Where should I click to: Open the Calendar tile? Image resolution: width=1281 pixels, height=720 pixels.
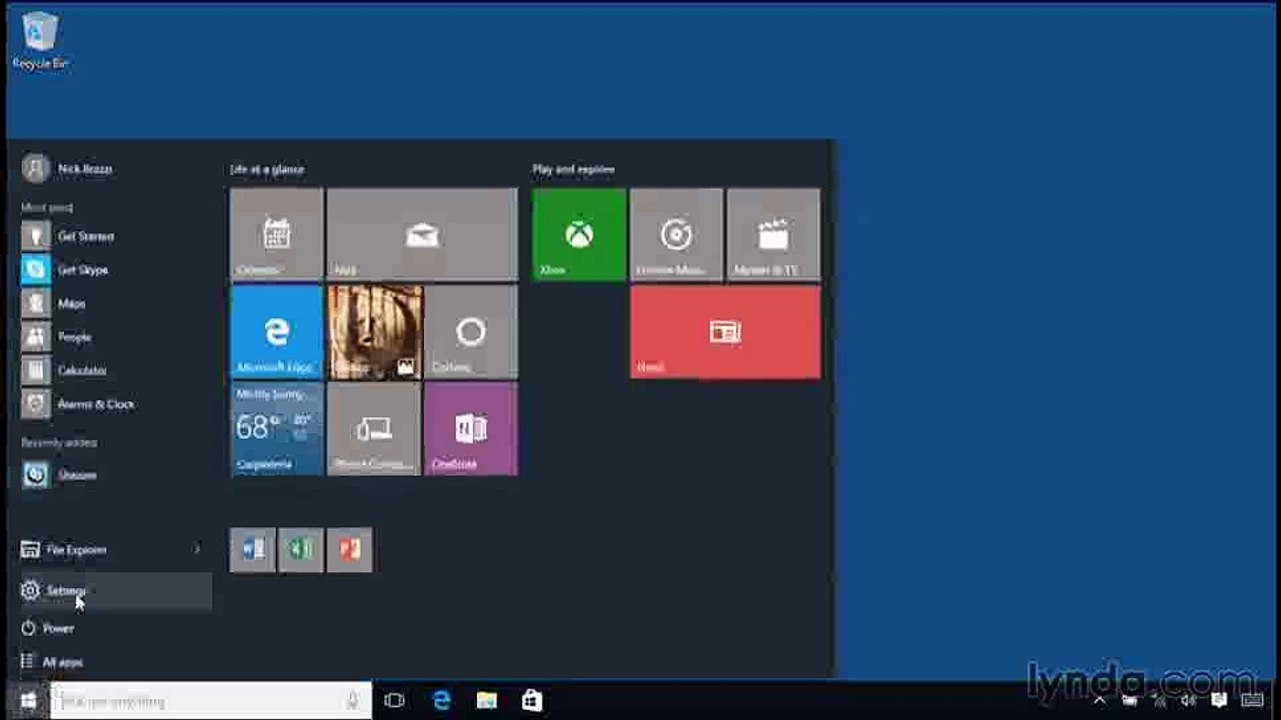pos(277,234)
